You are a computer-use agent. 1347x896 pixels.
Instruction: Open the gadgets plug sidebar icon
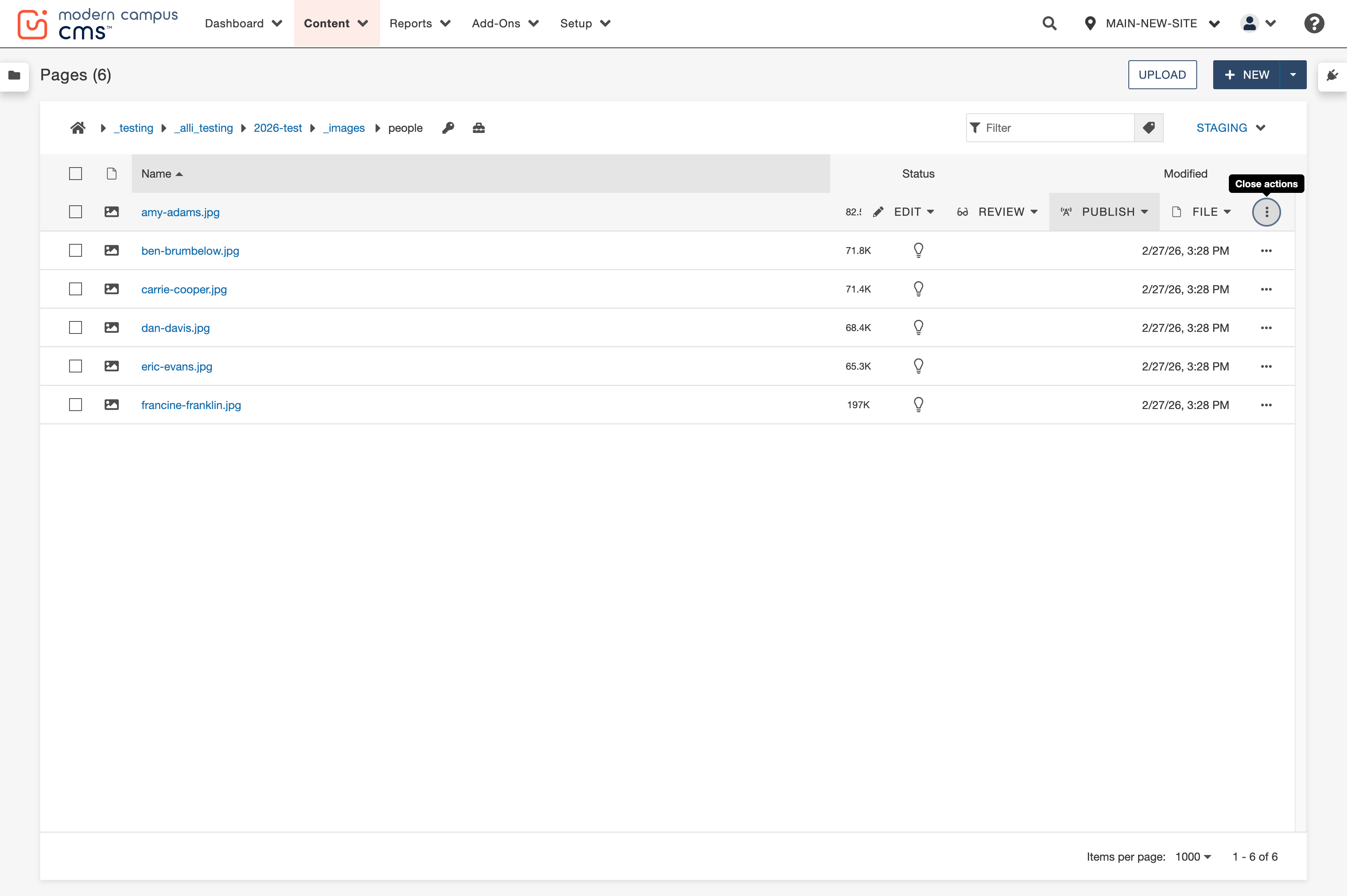(1332, 76)
